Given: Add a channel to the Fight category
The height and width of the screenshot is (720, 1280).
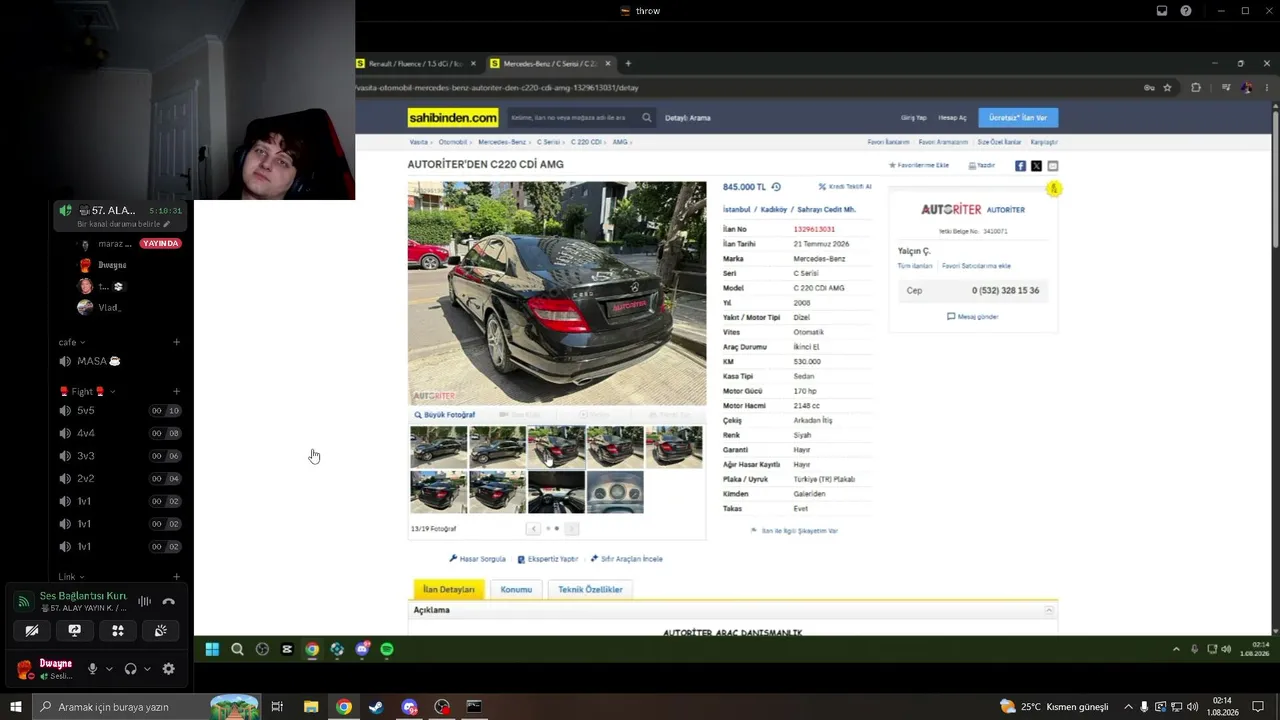Looking at the screenshot, I should click(x=176, y=392).
